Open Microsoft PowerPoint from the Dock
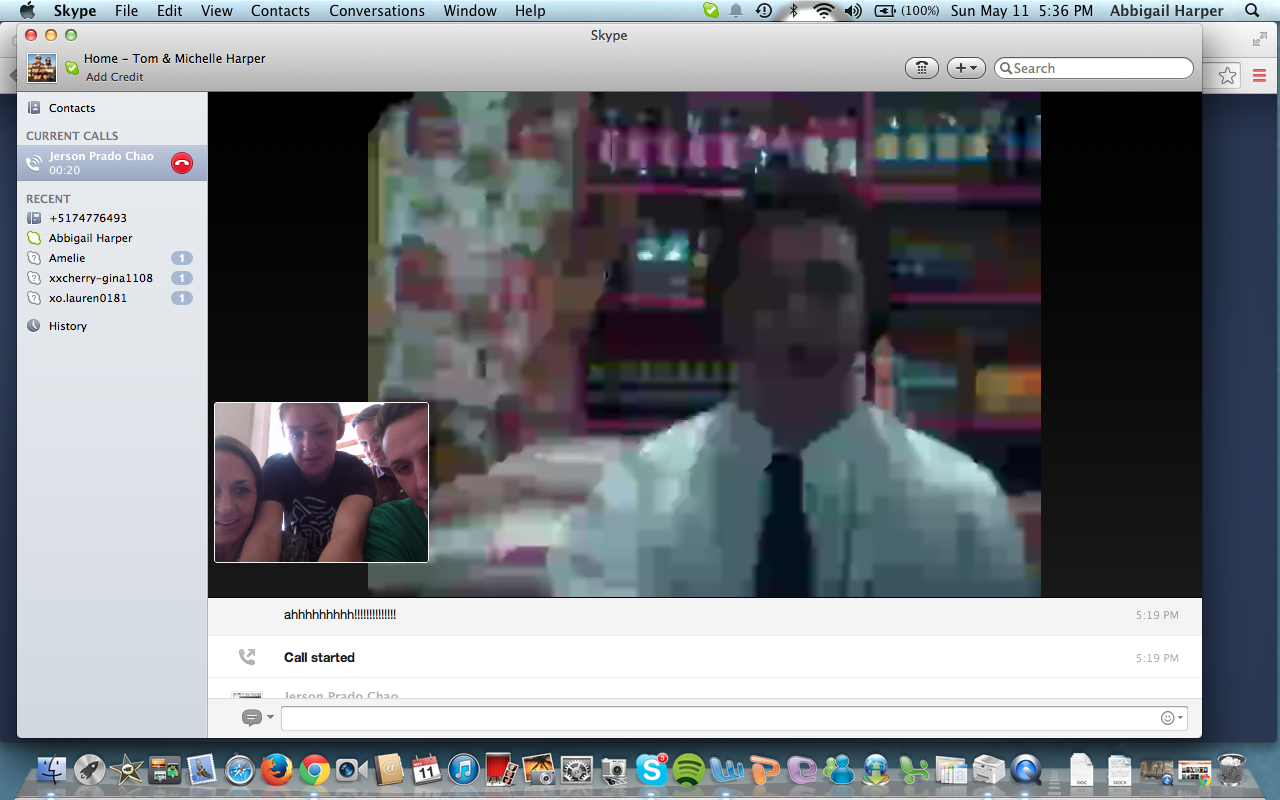This screenshot has height=800, width=1280. point(764,769)
